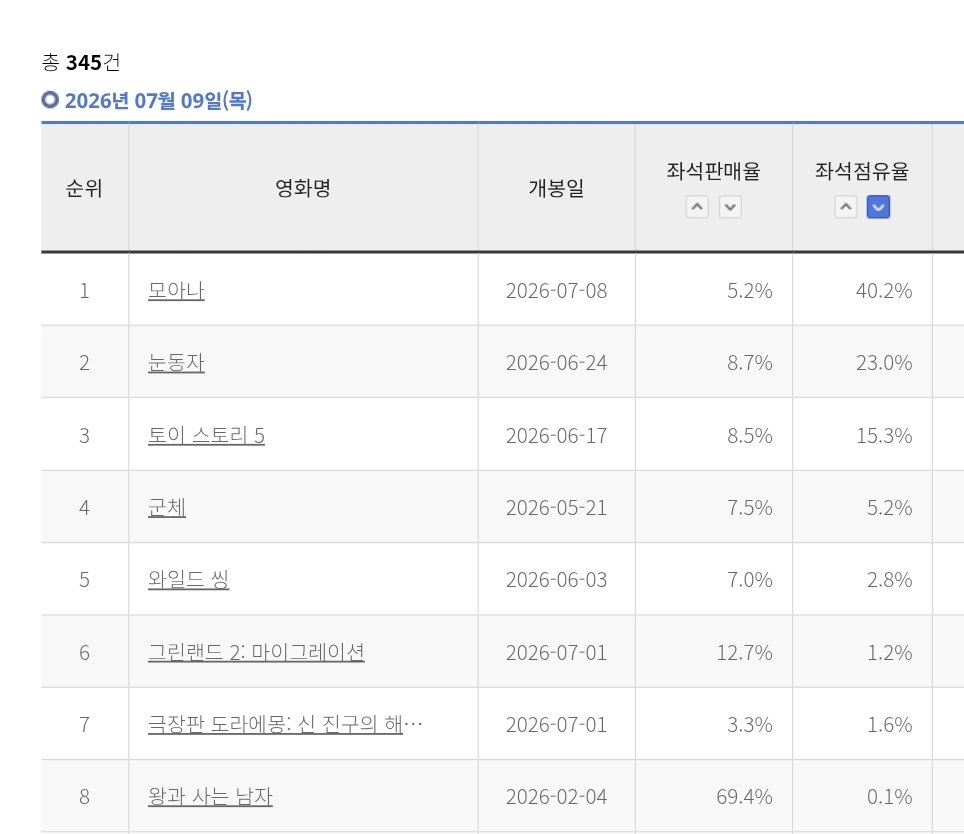The image size is (964, 834).
Task: Open the 눈동자 movie link
Action: pyautogui.click(x=176, y=363)
